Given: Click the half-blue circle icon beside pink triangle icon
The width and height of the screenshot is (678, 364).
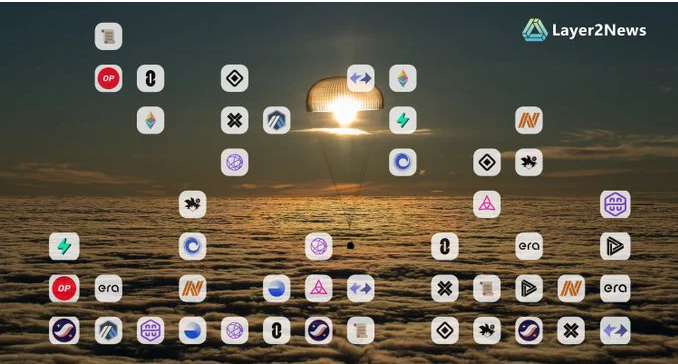Looking at the screenshot, I should coord(276,288).
